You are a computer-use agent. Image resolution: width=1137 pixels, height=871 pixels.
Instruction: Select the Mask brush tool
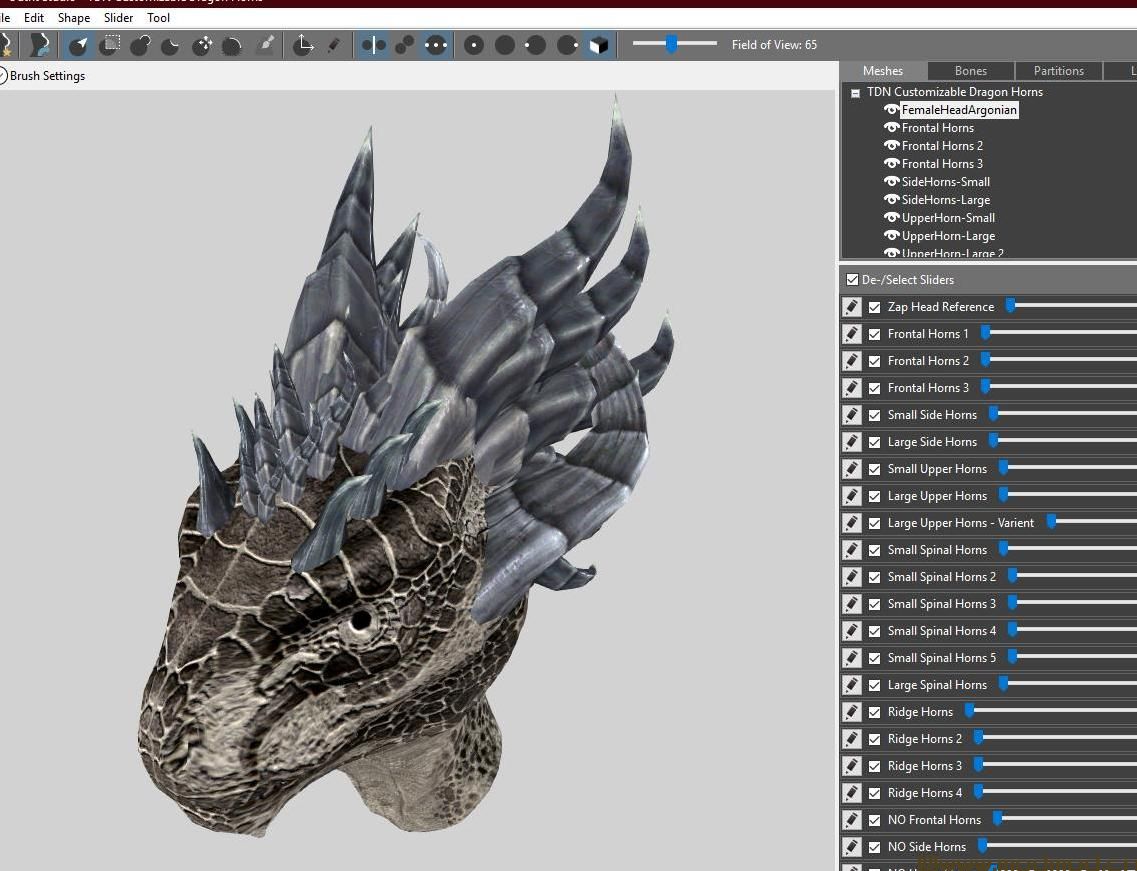[110, 45]
